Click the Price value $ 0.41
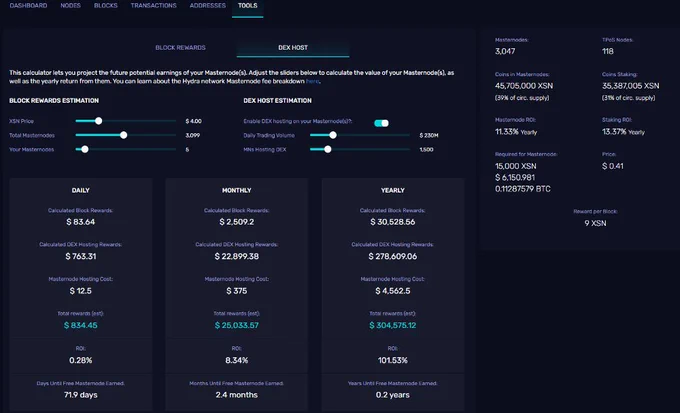This screenshot has height=413, width=680. (x=613, y=166)
